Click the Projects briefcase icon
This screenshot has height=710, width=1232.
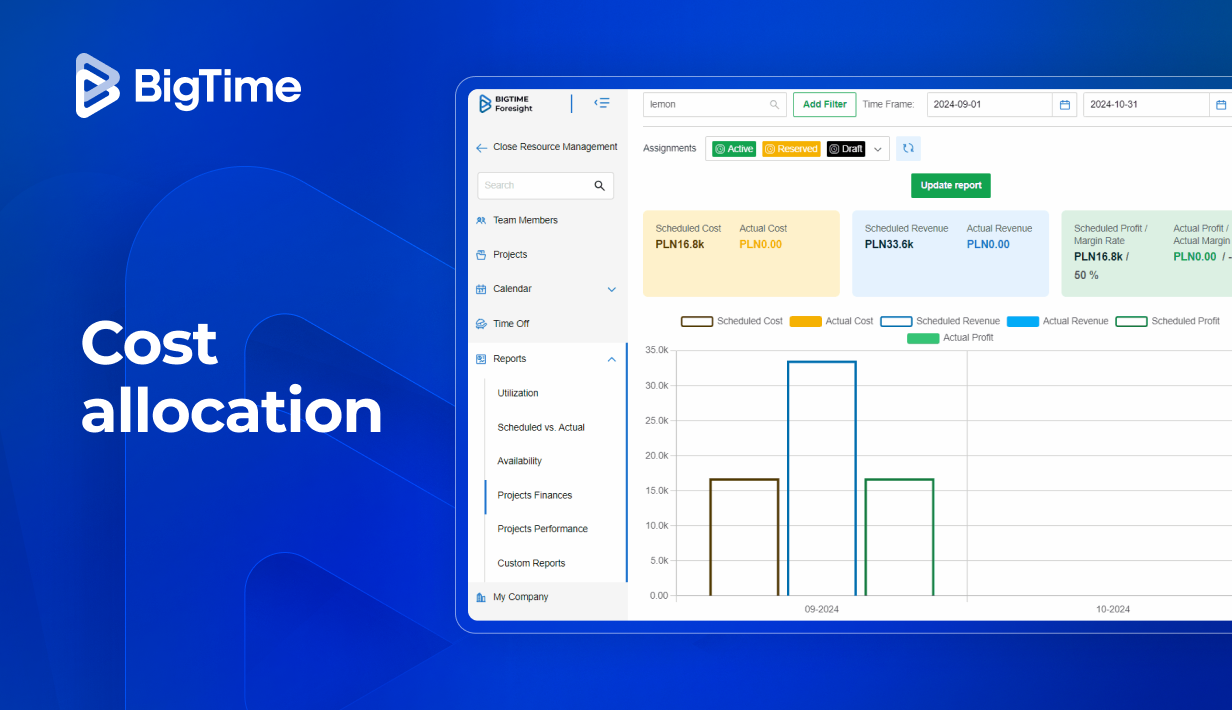[481, 255]
